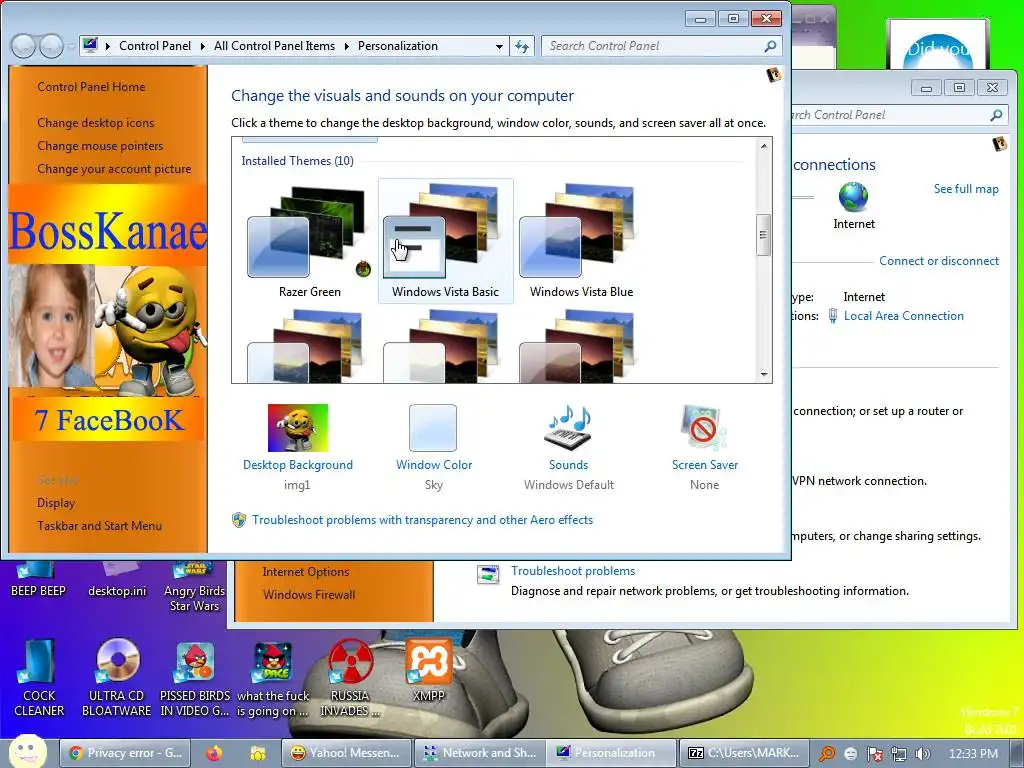Viewport: 1024px width, 768px height.
Task: Open help icon in Personalization window
Action: [x=773, y=75]
